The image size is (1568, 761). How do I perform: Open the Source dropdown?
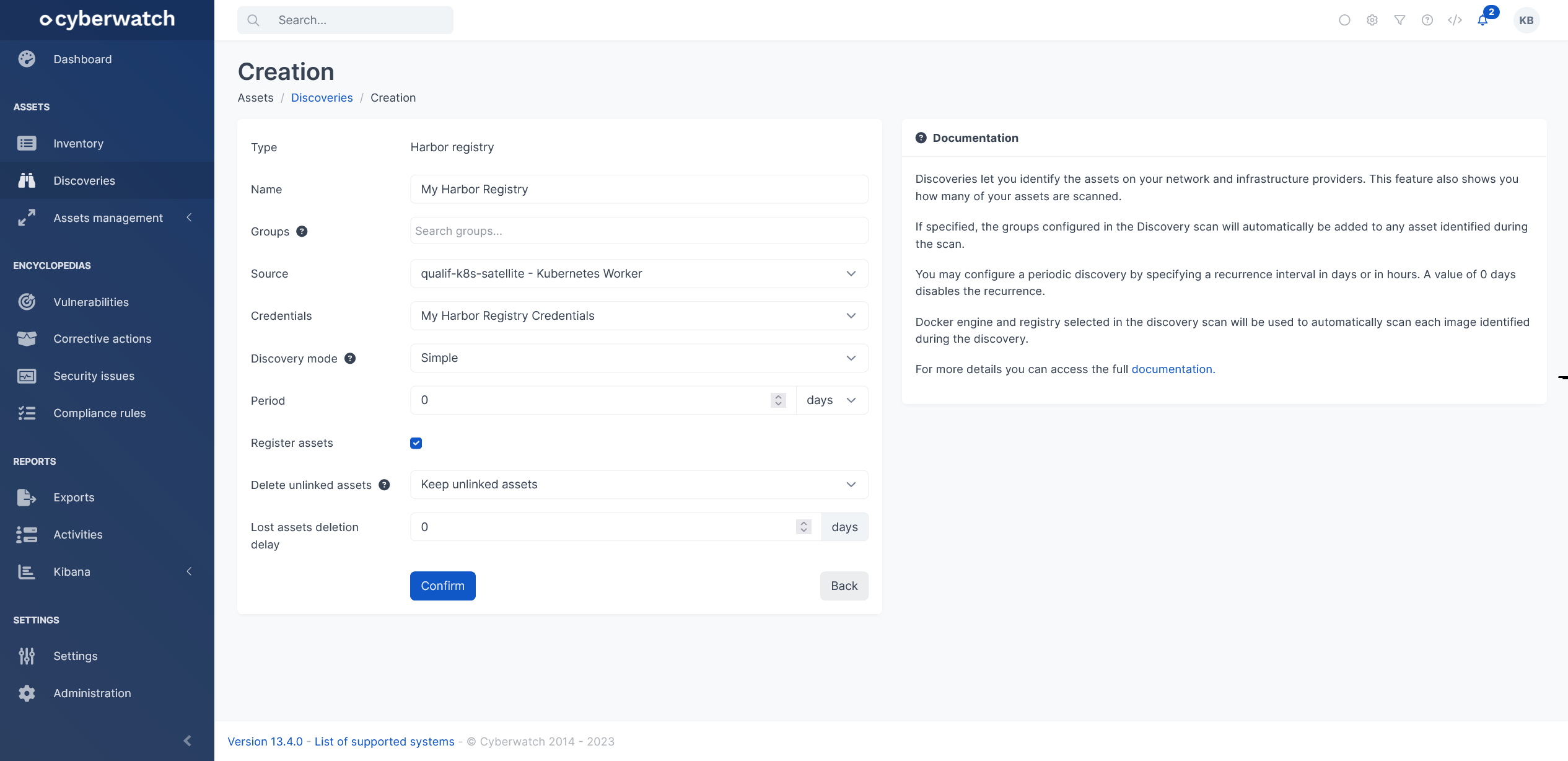pyautogui.click(x=639, y=273)
